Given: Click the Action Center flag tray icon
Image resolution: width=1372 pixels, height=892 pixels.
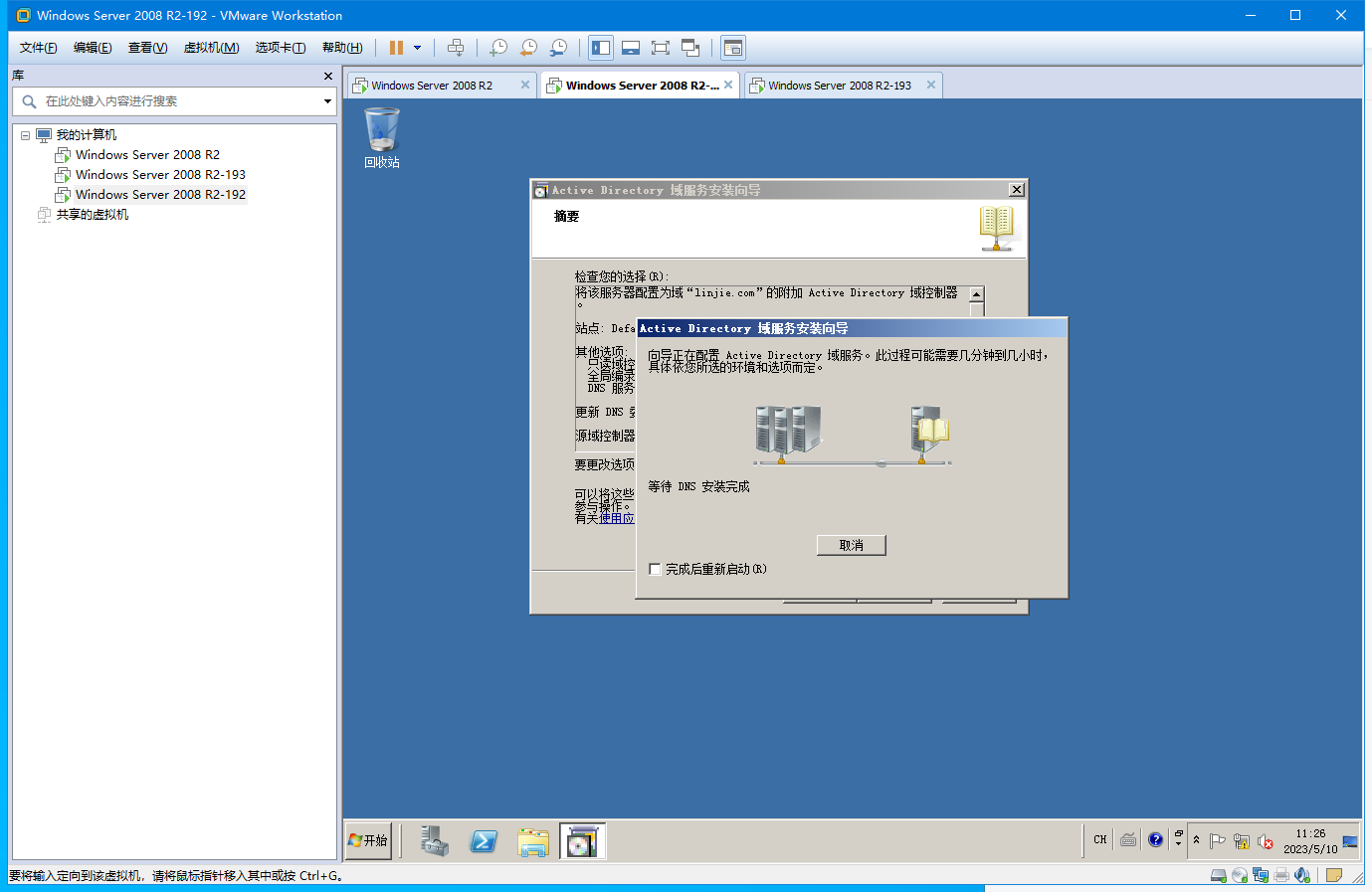Looking at the screenshot, I should 1217,841.
